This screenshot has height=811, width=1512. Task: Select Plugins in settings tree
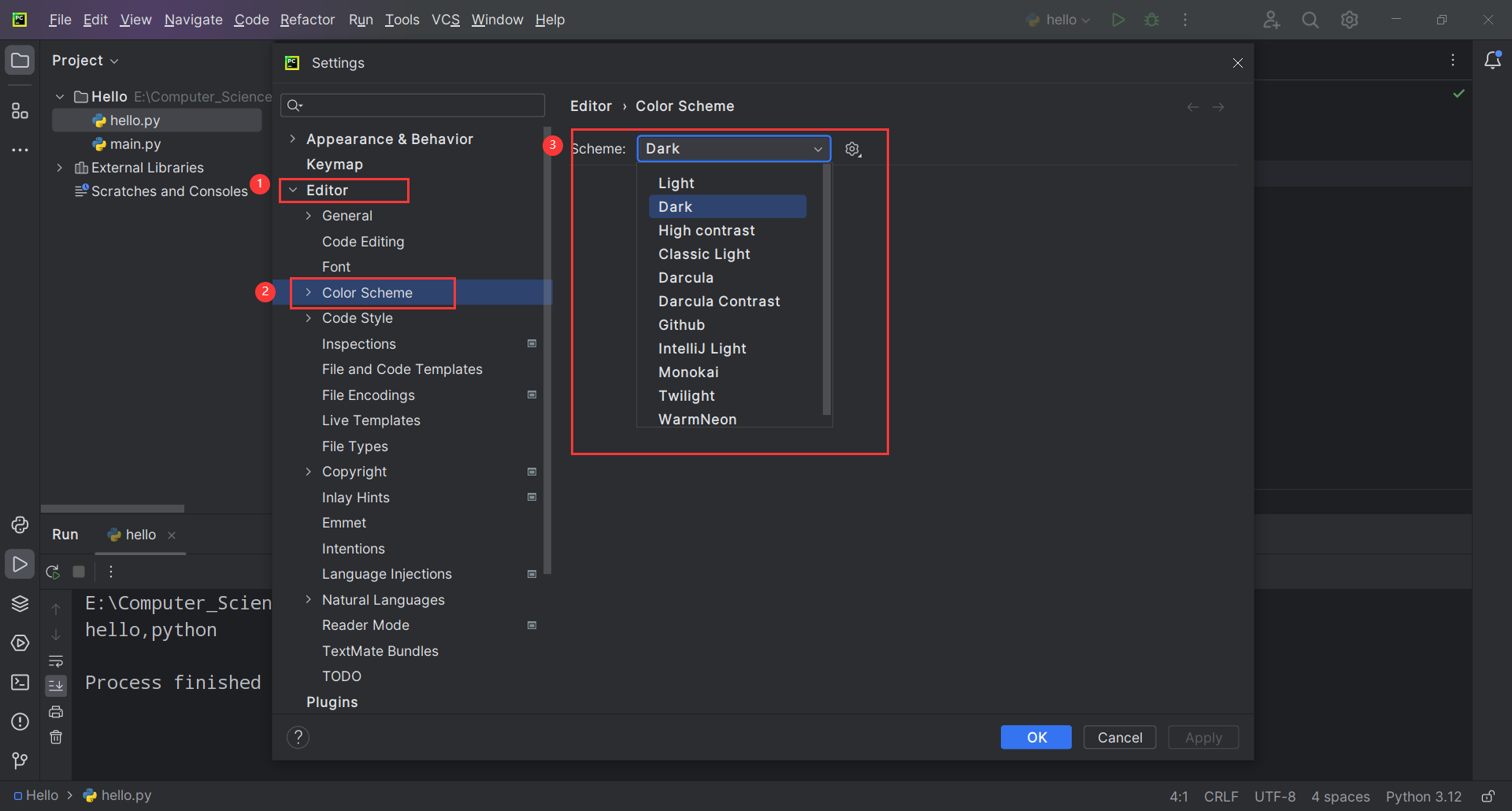[332, 702]
